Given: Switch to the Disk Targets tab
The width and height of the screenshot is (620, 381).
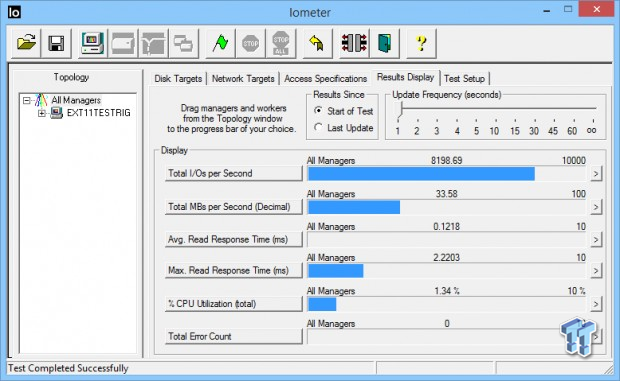Looking at the screenshot, I should (x=178, y=79).
